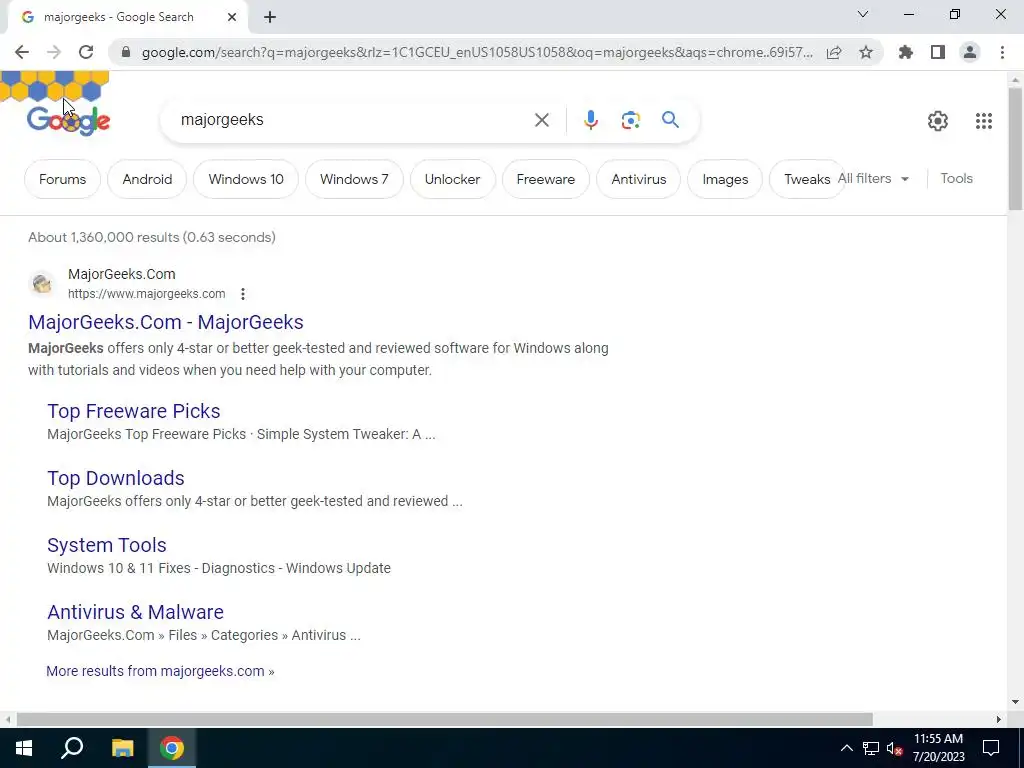
Task: Expand the All filters dropdown
Action: point(874,178)
